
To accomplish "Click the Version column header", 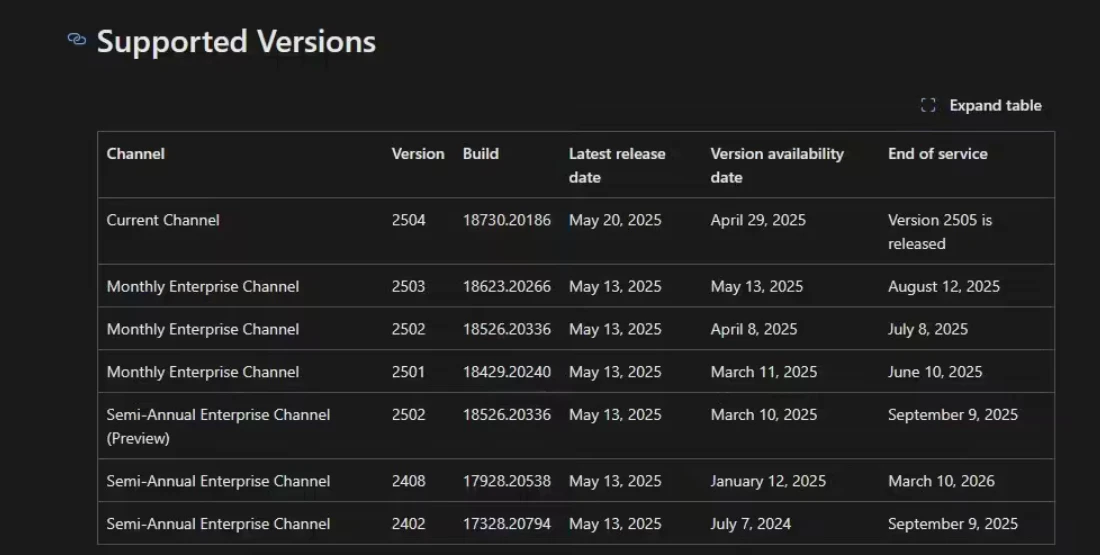I will pos(417,154).
